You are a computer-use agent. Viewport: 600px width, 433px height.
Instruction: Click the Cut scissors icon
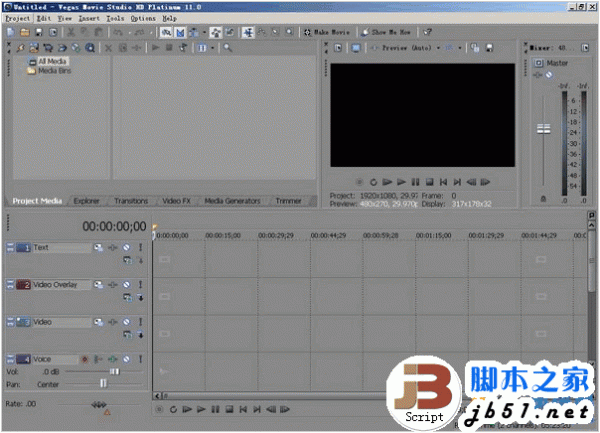pos(71,33)
